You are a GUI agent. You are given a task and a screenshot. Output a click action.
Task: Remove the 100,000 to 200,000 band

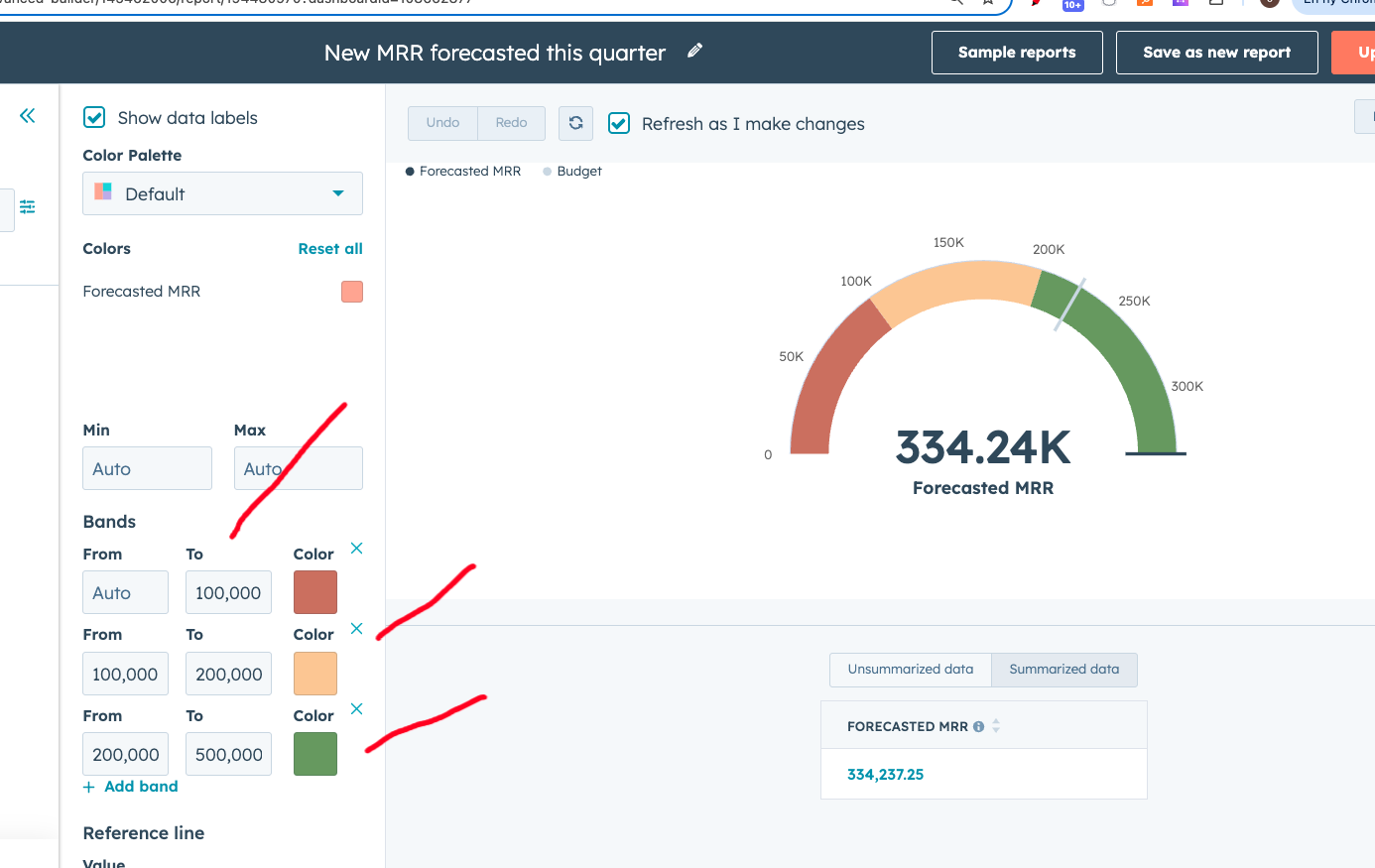[357, 629]
